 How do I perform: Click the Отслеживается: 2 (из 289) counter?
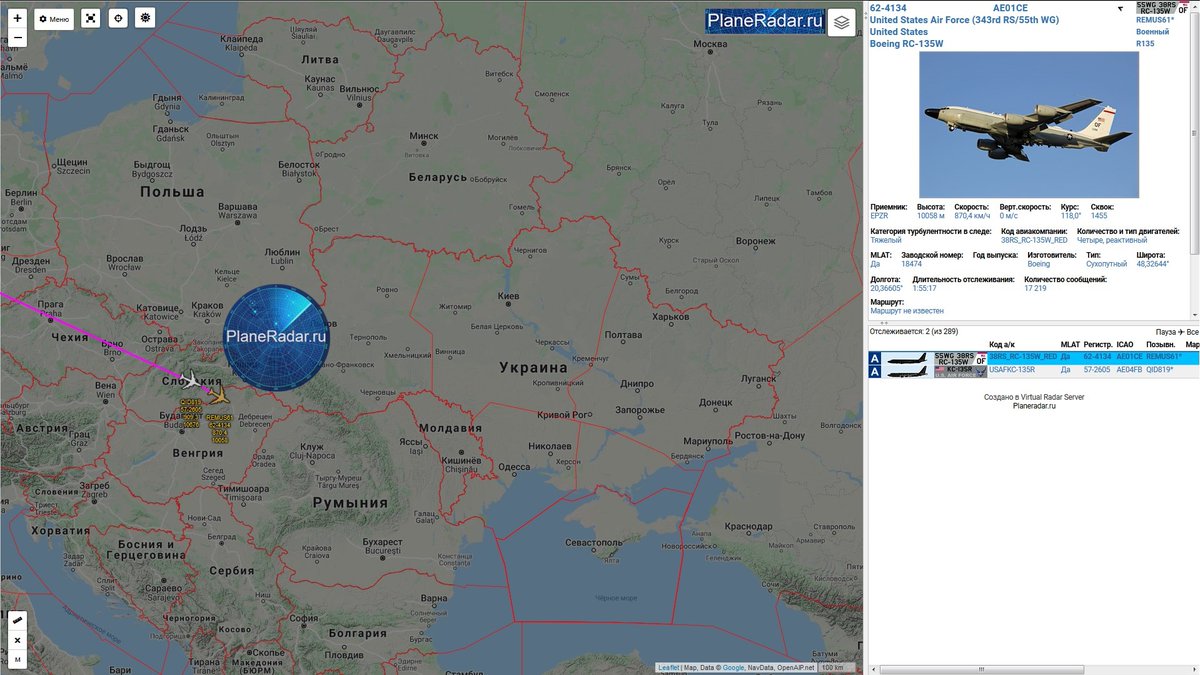(x=913, y=331)
